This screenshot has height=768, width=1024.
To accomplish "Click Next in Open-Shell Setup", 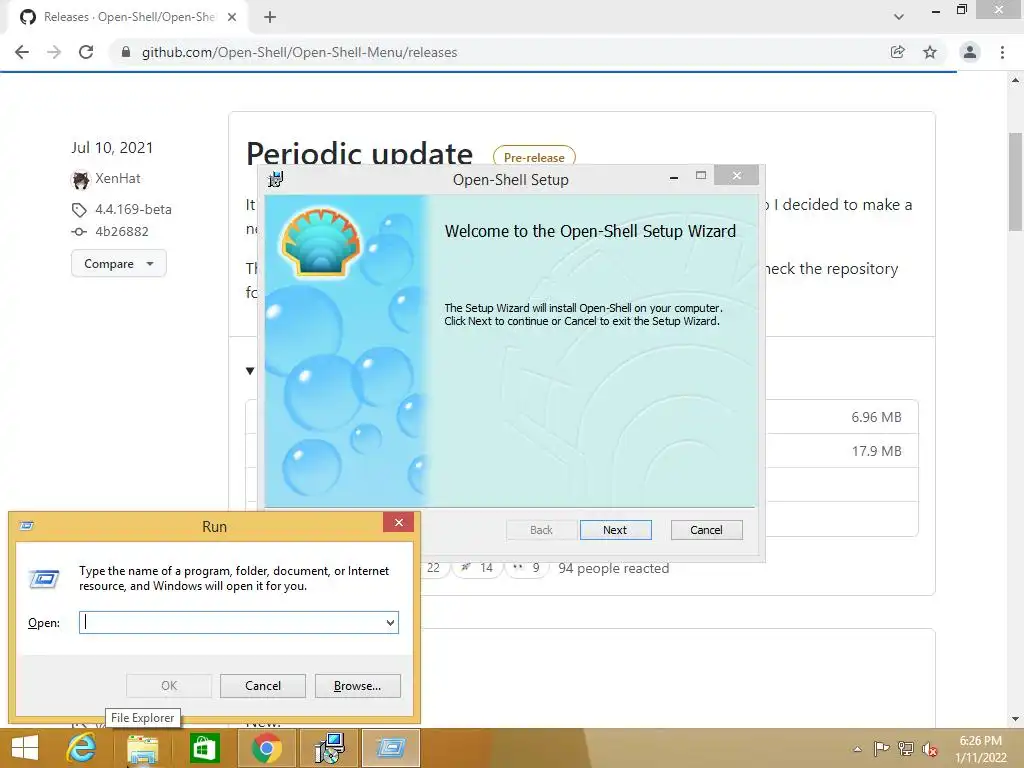I will point(615,530).
